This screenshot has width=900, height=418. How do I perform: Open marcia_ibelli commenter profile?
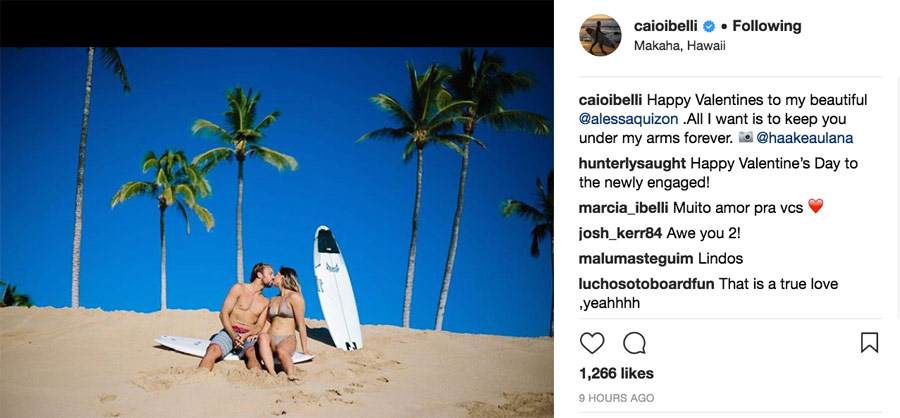pos(624,208)
